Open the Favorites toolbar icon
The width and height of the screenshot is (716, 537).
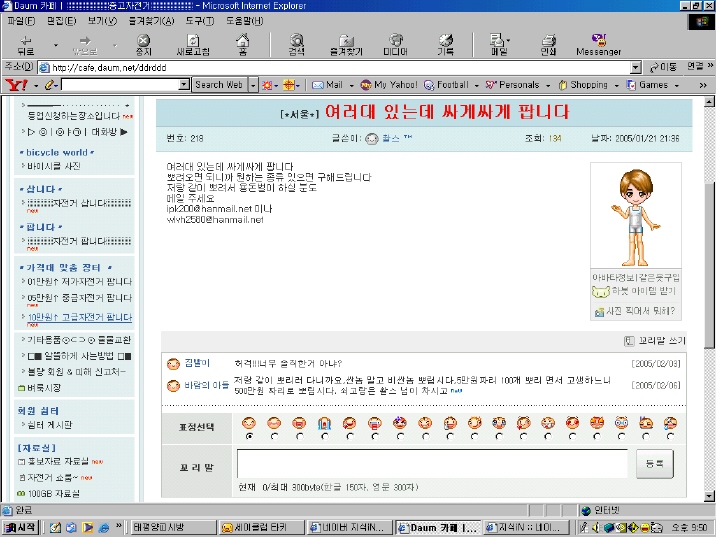click(345, 43)
